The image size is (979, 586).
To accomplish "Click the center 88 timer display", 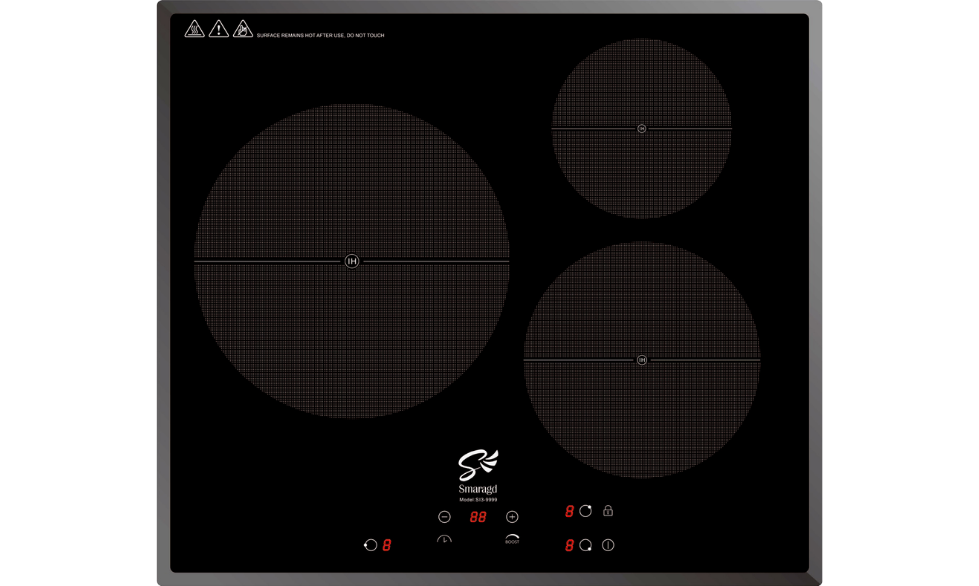I will pos(478,517).
